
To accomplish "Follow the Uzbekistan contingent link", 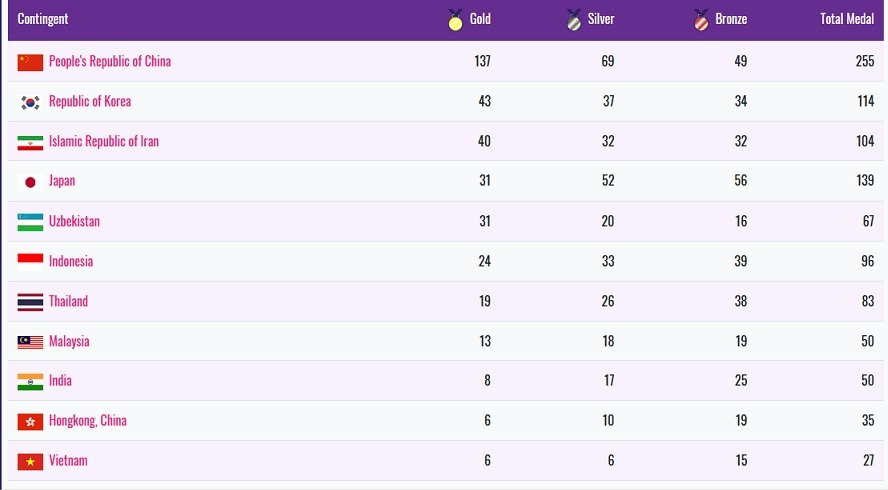I will tap(74, 222).
